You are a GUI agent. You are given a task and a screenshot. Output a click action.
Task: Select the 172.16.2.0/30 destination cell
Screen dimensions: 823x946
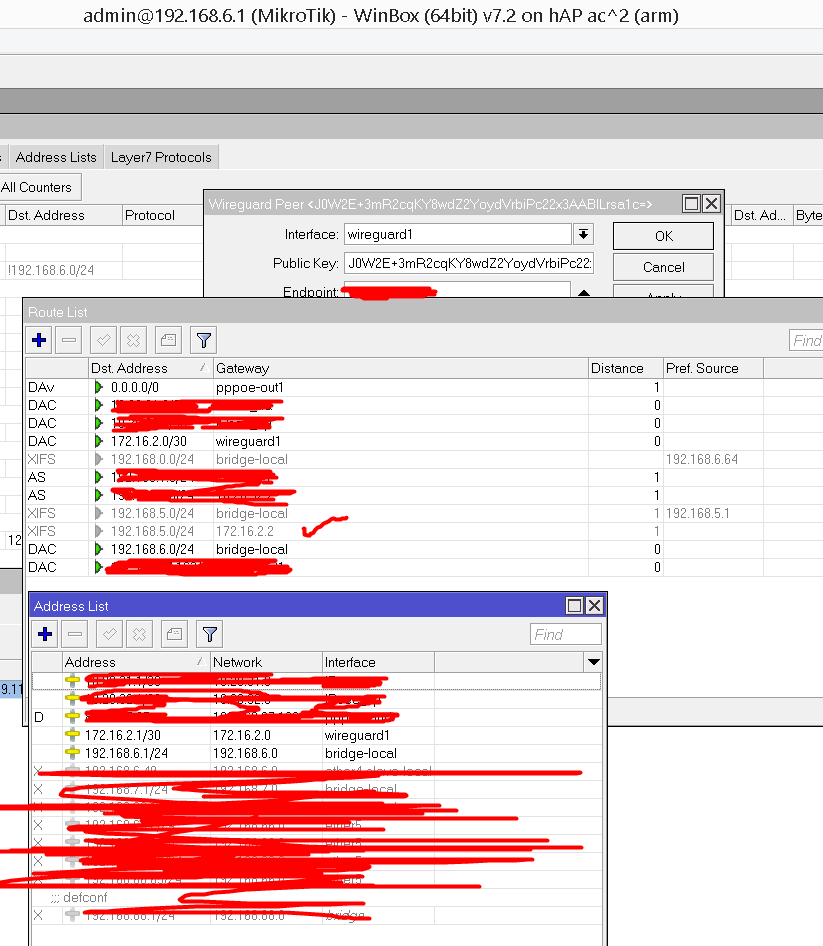[x=148, y=441]
